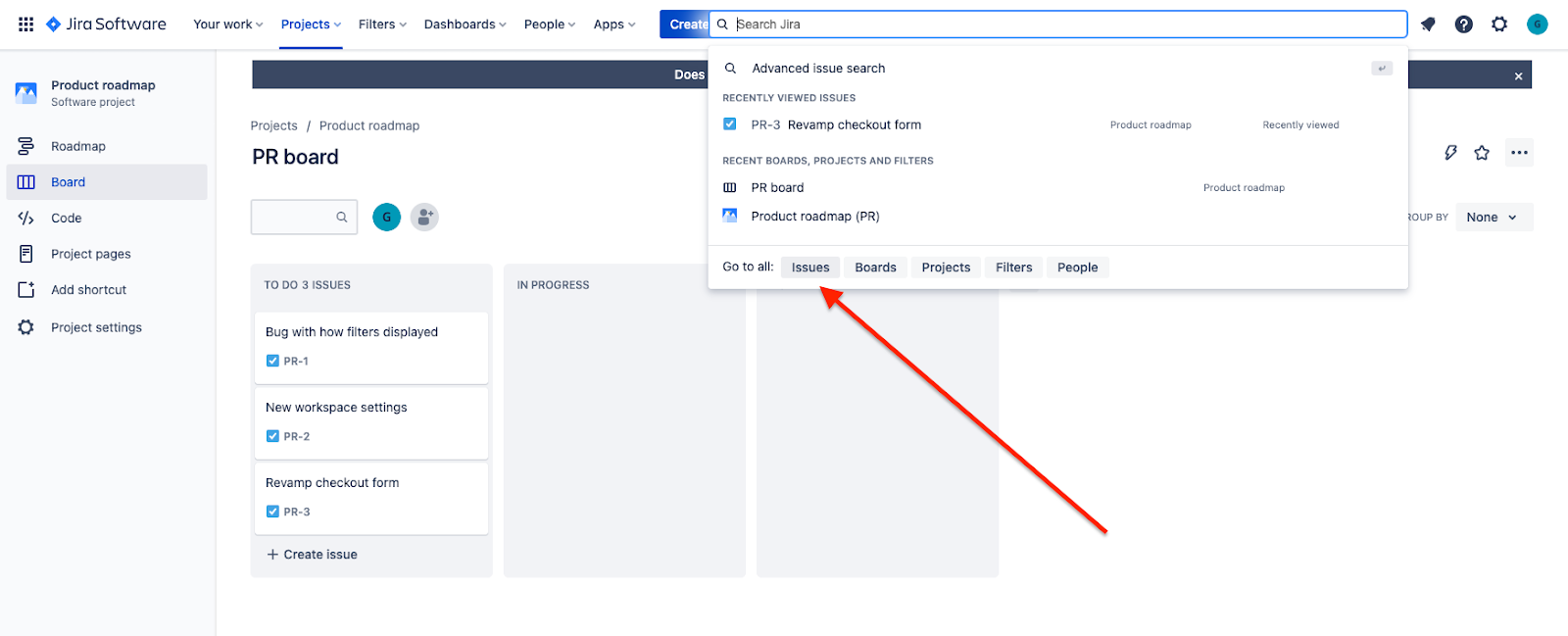The width and height of the screenshot is (1568, 636).
Task: Open the Group by None dropdown
Action: tap(1494, 218)
